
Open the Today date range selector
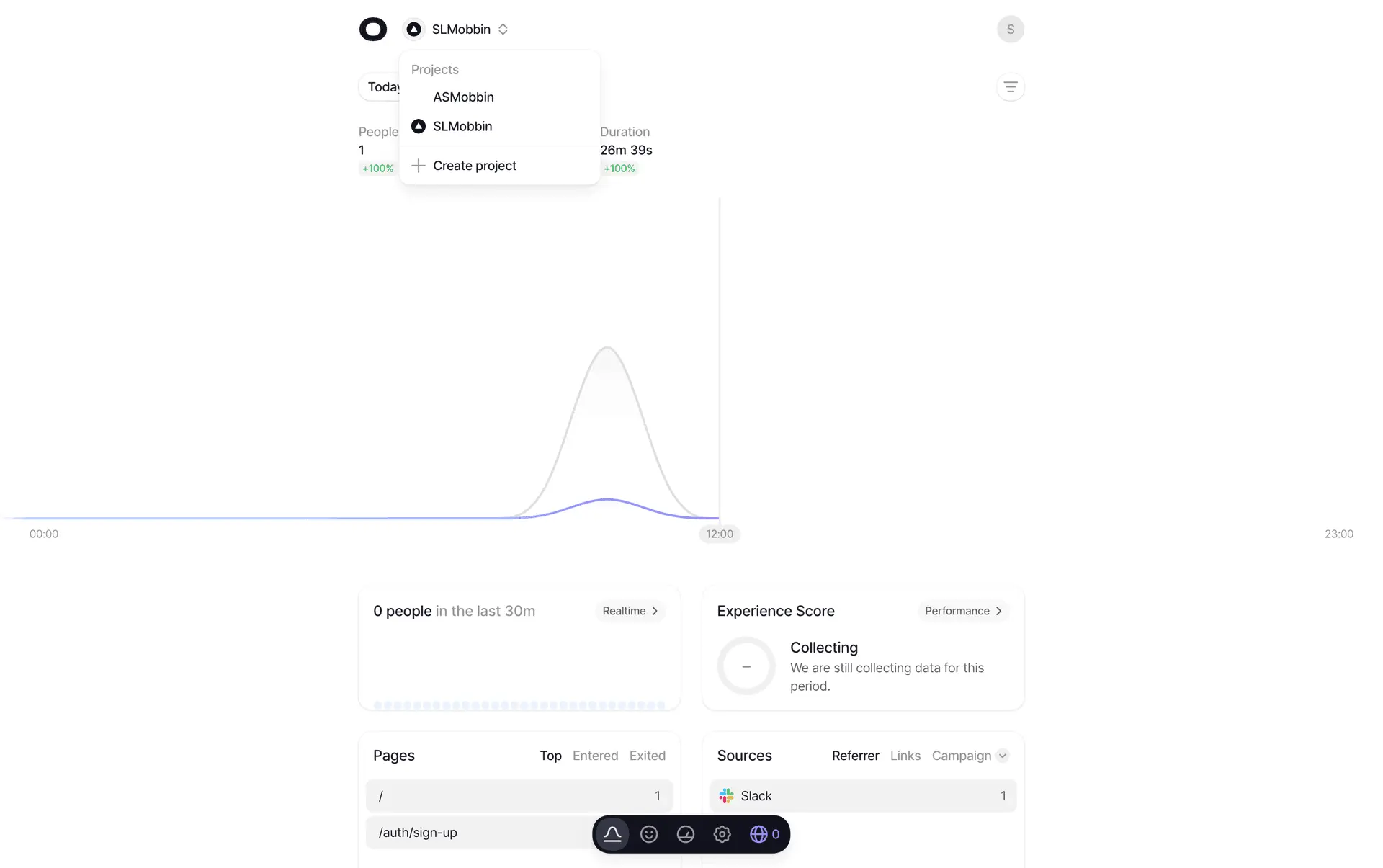[x=380, y=87]
